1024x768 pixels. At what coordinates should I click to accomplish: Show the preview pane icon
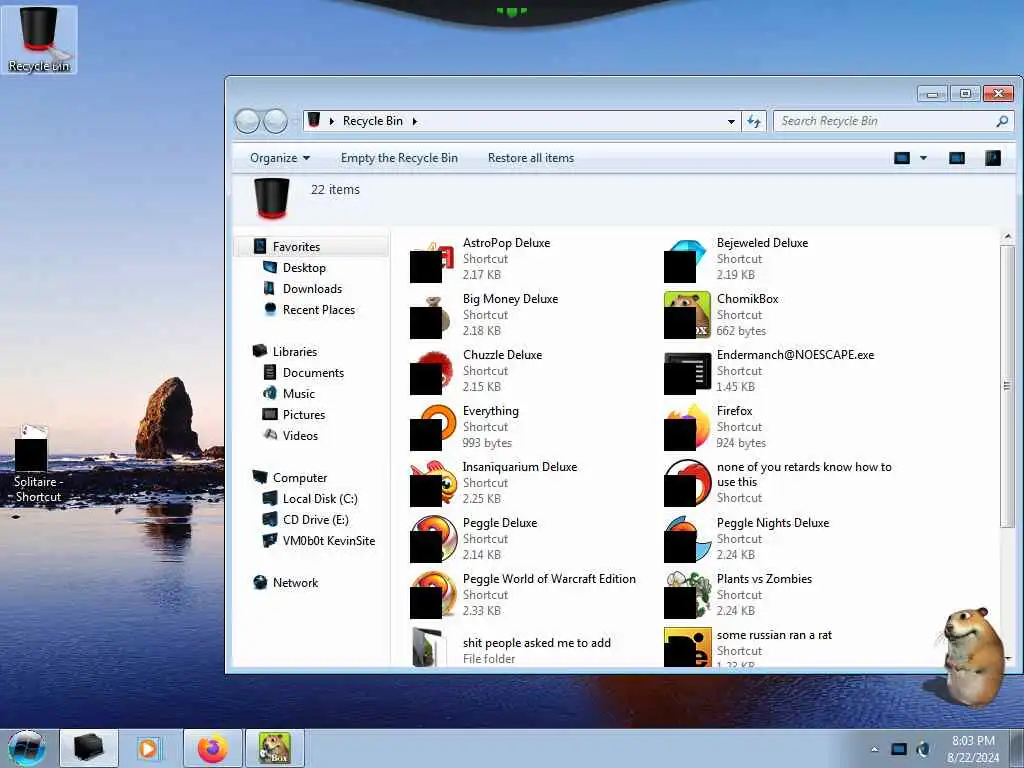click(x=957, y=158)
